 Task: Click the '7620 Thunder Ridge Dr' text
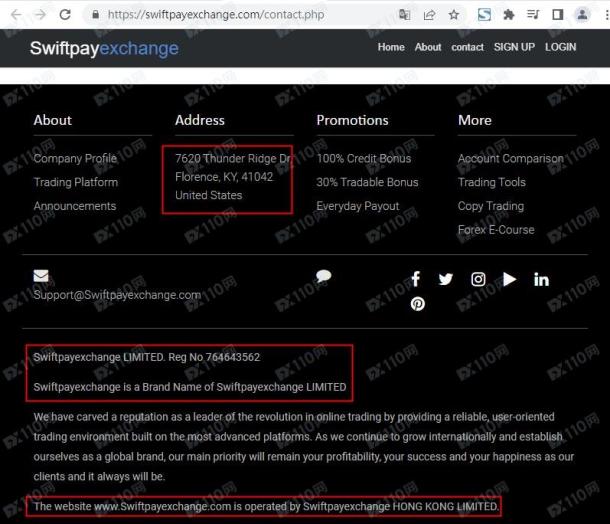point(232,158)
